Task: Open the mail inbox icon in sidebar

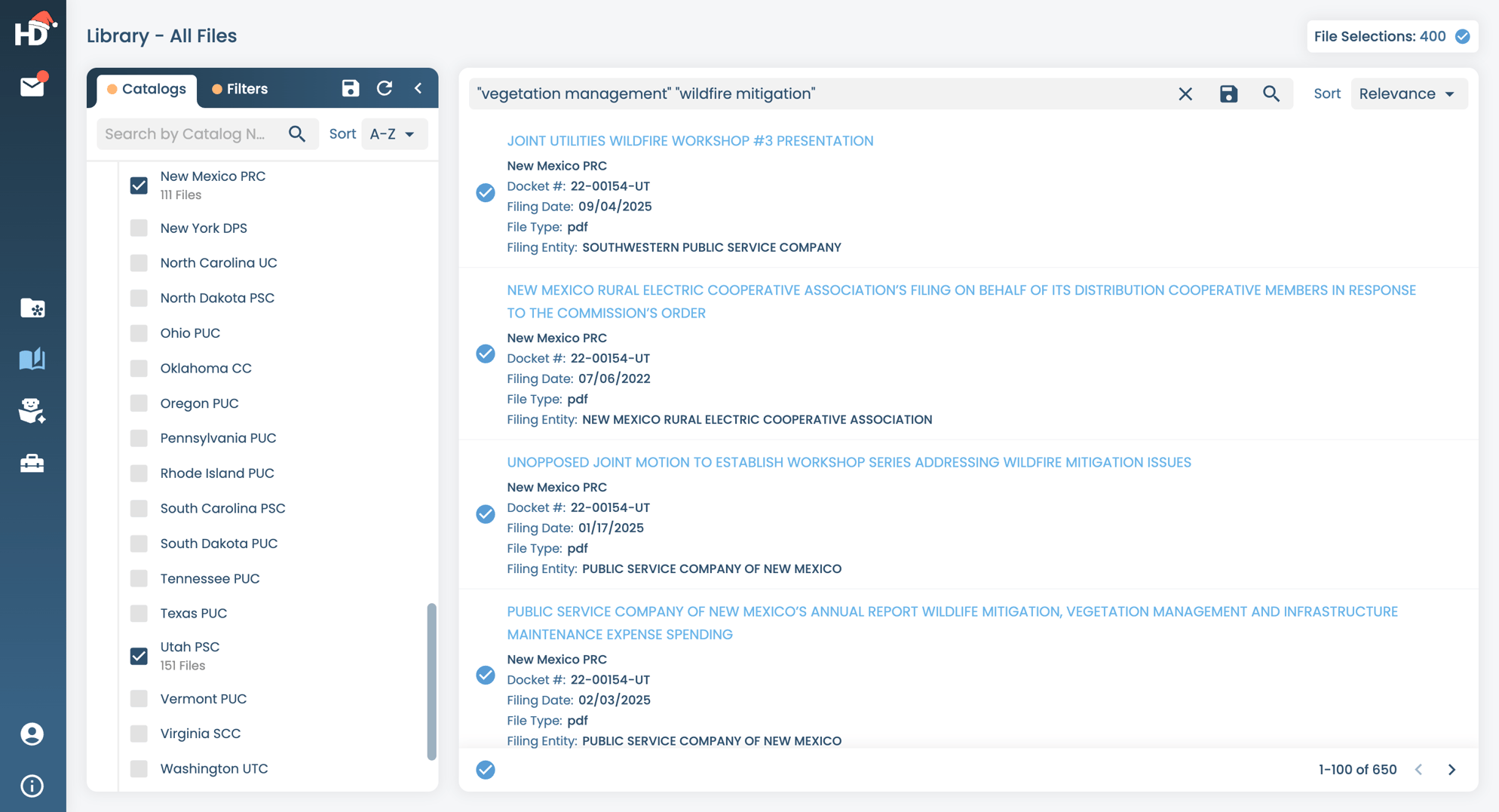Action: tap(32, 87)
